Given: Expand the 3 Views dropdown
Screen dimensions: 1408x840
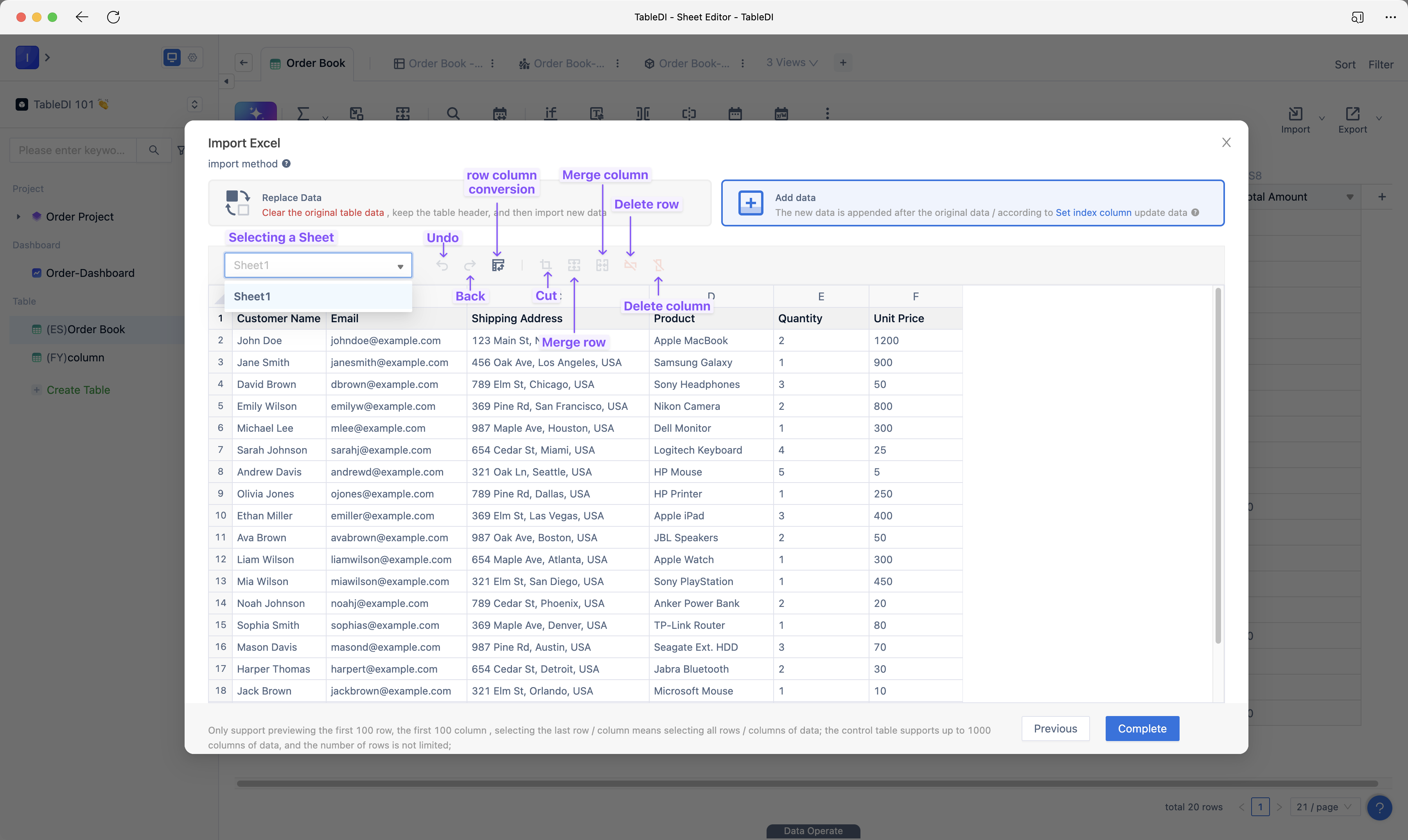Looking at the screenshot, I should [x=792, y=63].
